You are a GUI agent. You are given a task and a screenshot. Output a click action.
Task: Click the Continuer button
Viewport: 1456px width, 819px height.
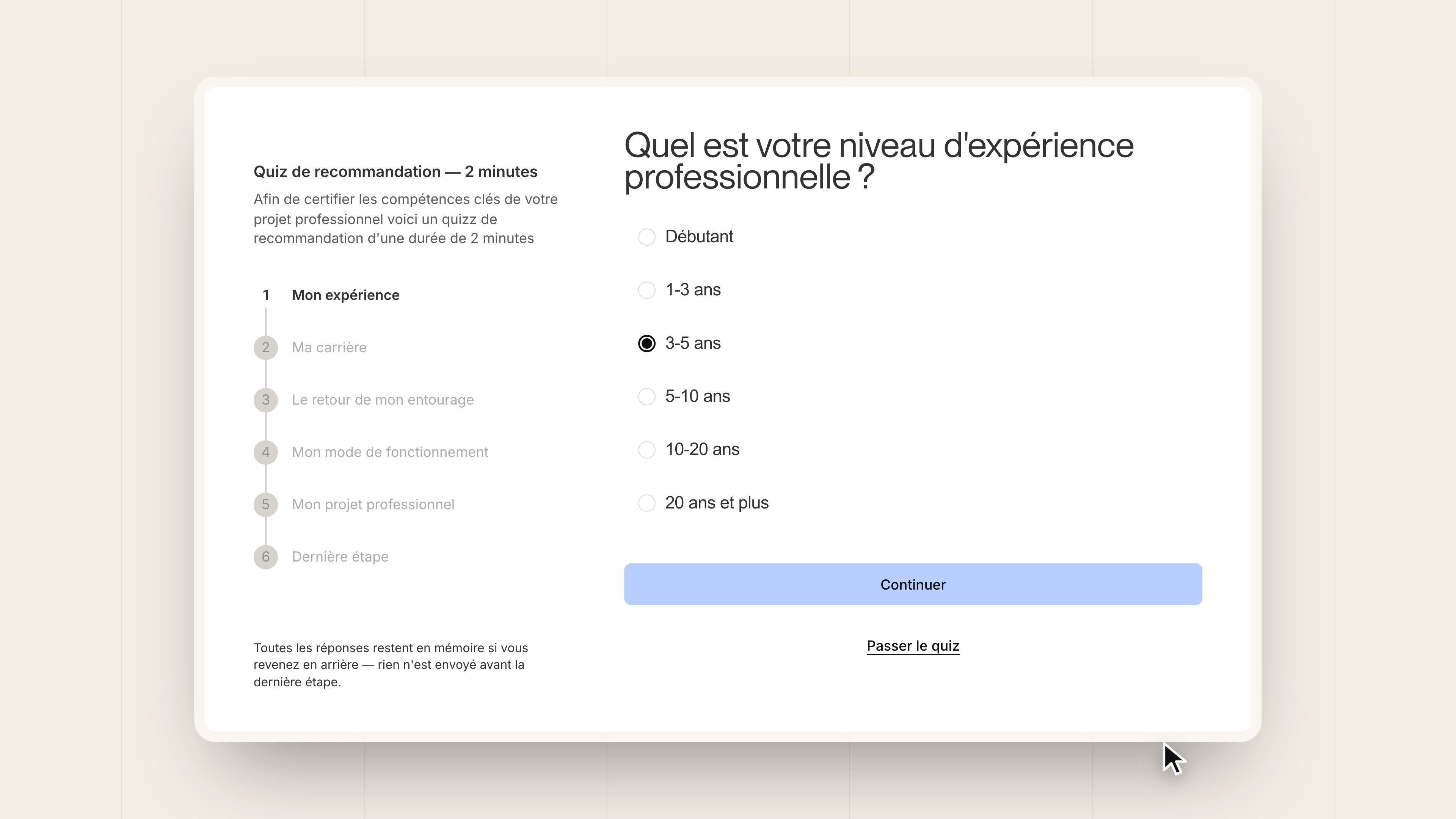tap(913, 584)
